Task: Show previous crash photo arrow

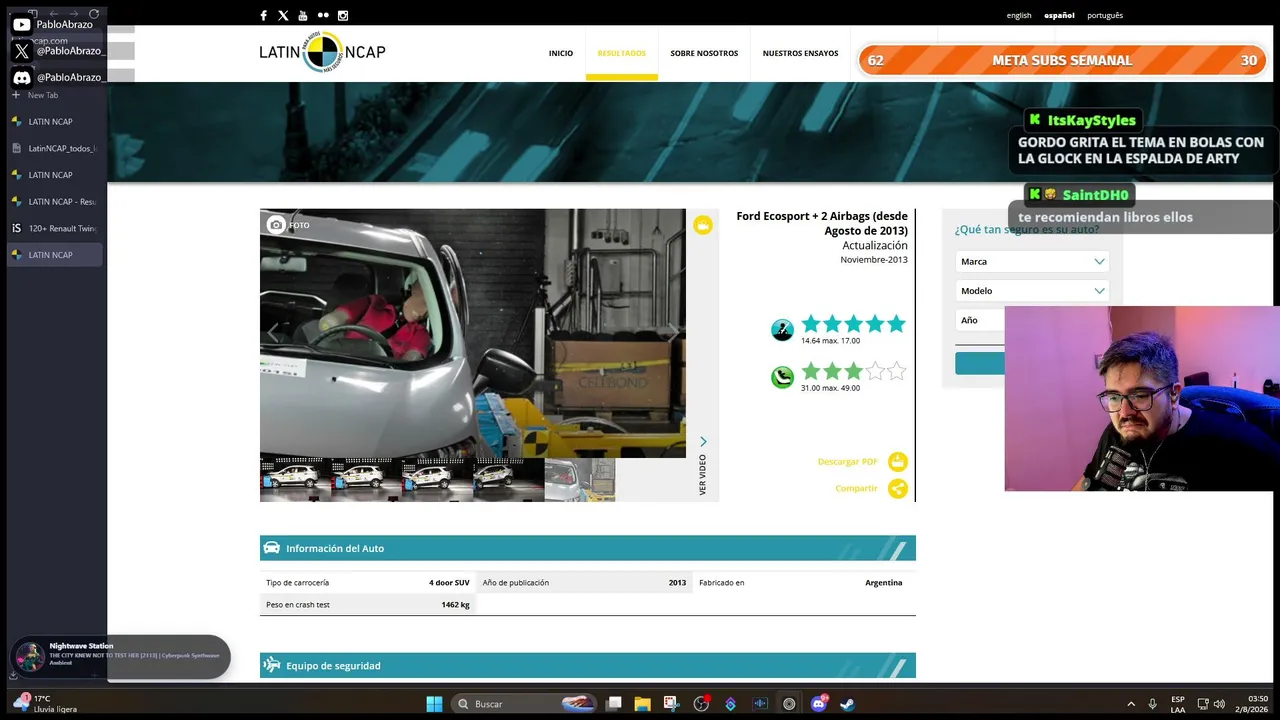Action: point(273,331)
